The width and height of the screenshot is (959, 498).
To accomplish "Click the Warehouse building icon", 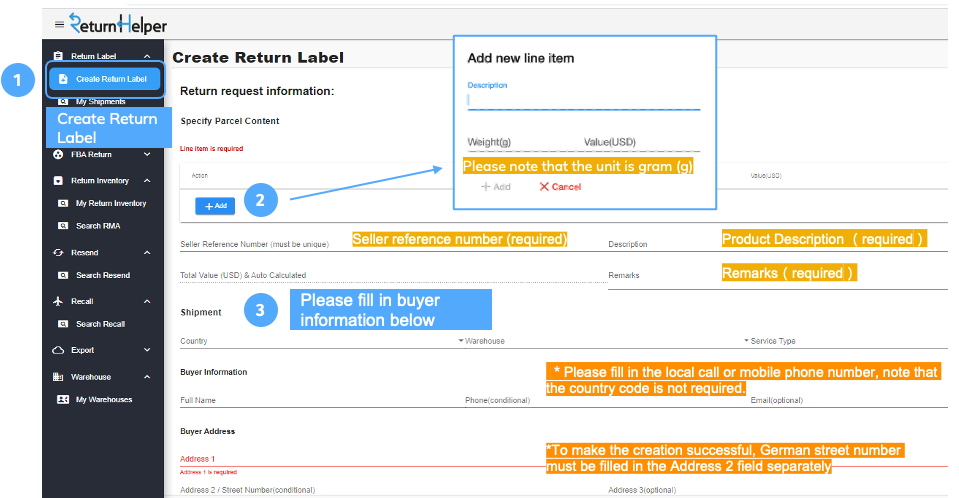I will (58, 377).
